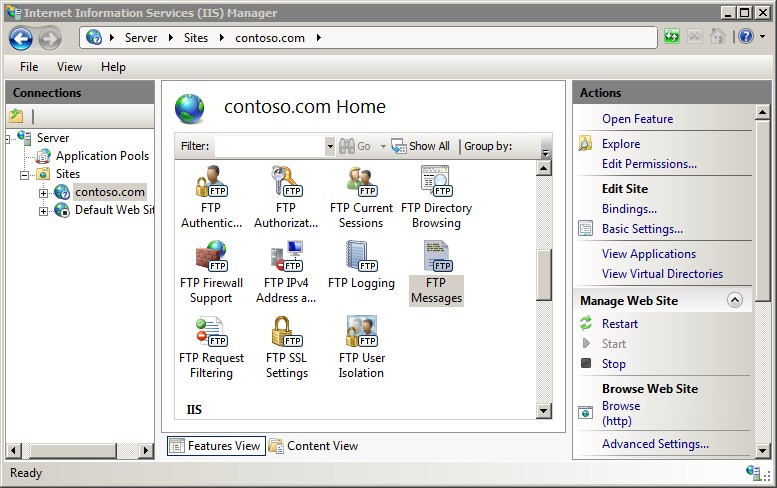The width and height of the screenshot is (777, 488).
Task: Collapse the Sites tree node
Action: 24,175
